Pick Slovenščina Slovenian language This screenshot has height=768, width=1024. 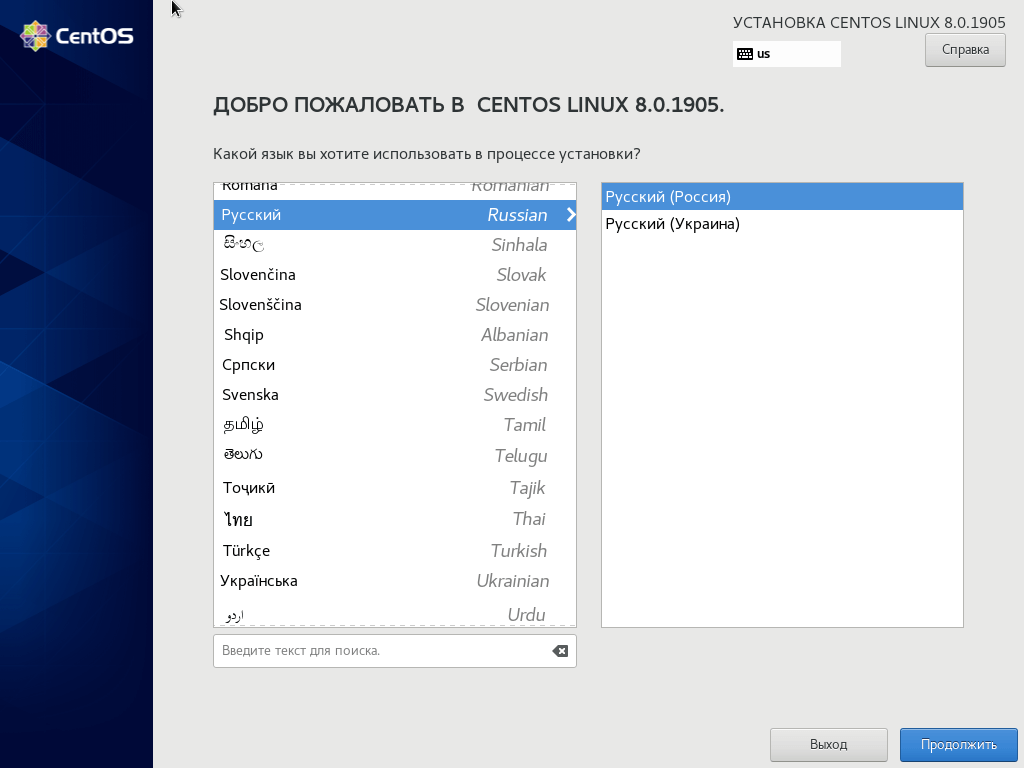pyautogui.click(x=394, y=305)
